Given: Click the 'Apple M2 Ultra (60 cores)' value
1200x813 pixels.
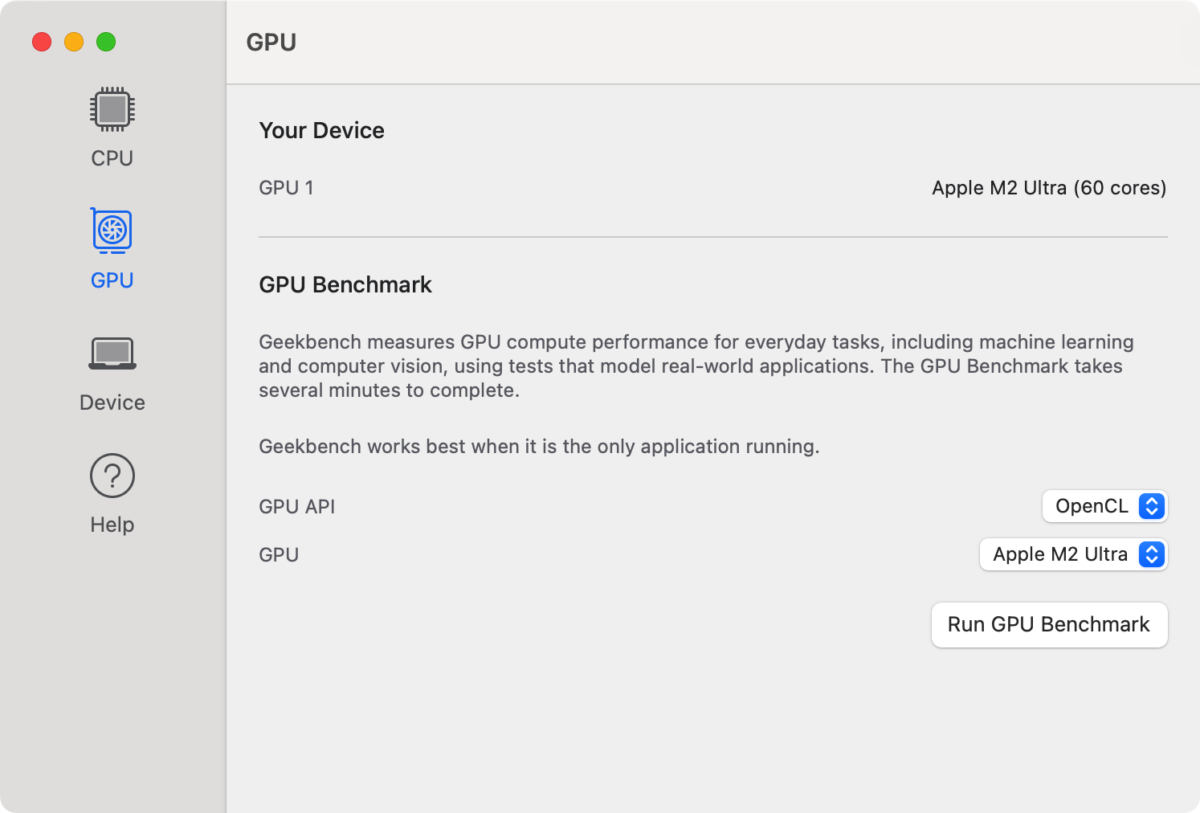Looking at the screenshot, I should (1049, 188).
